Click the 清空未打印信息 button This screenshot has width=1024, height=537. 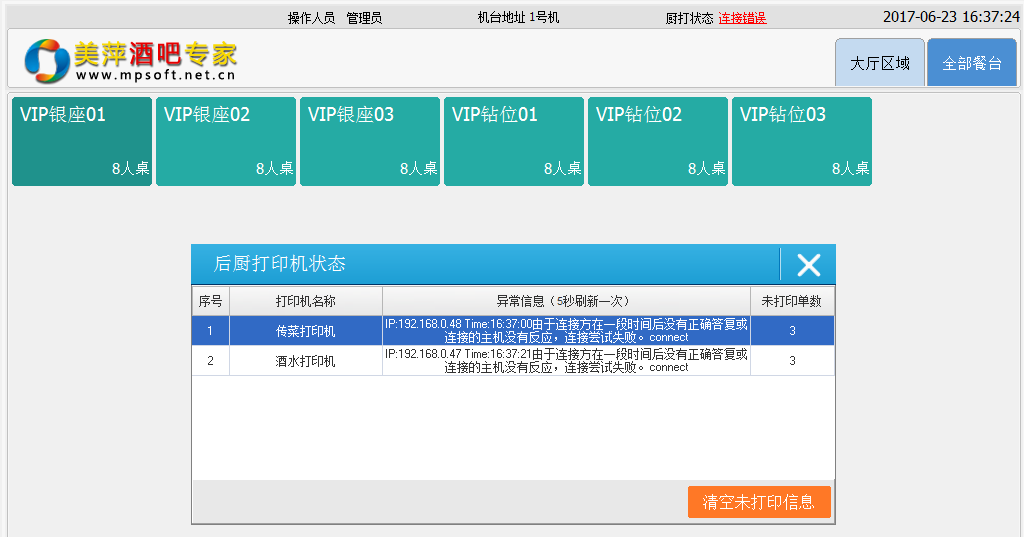[x=759, y=502]
